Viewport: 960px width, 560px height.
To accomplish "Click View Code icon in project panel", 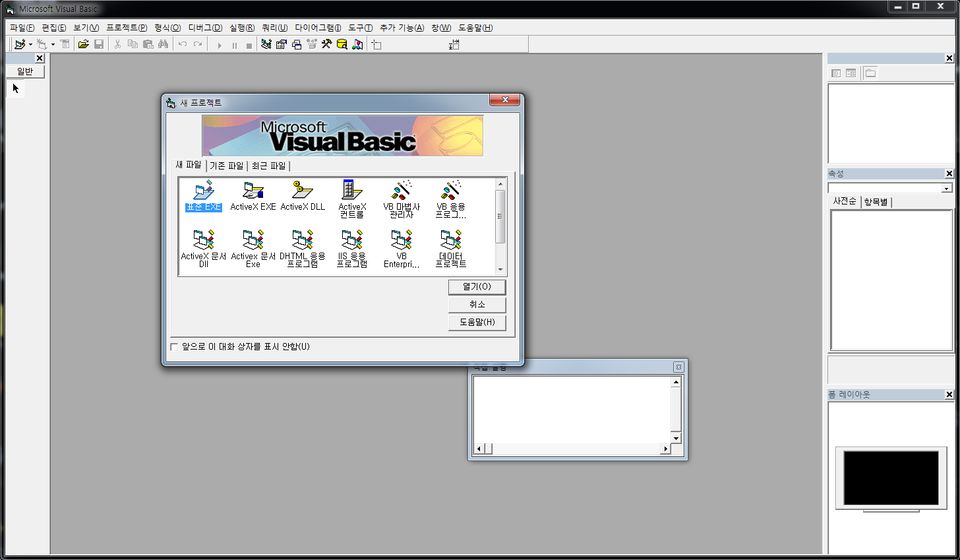I will click(x=836, y=73).
